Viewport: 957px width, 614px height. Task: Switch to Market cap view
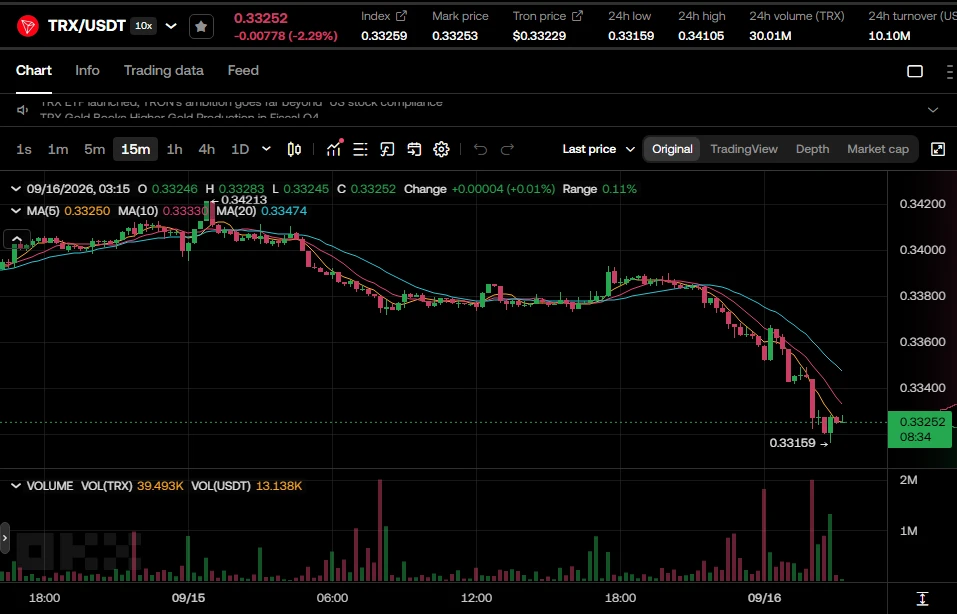[878, 149]
